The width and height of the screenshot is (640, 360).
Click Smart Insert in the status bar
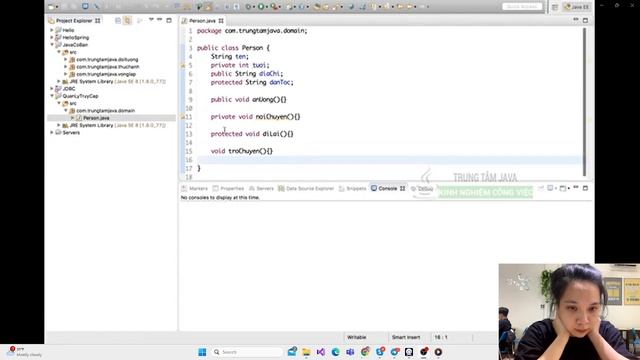406,338
